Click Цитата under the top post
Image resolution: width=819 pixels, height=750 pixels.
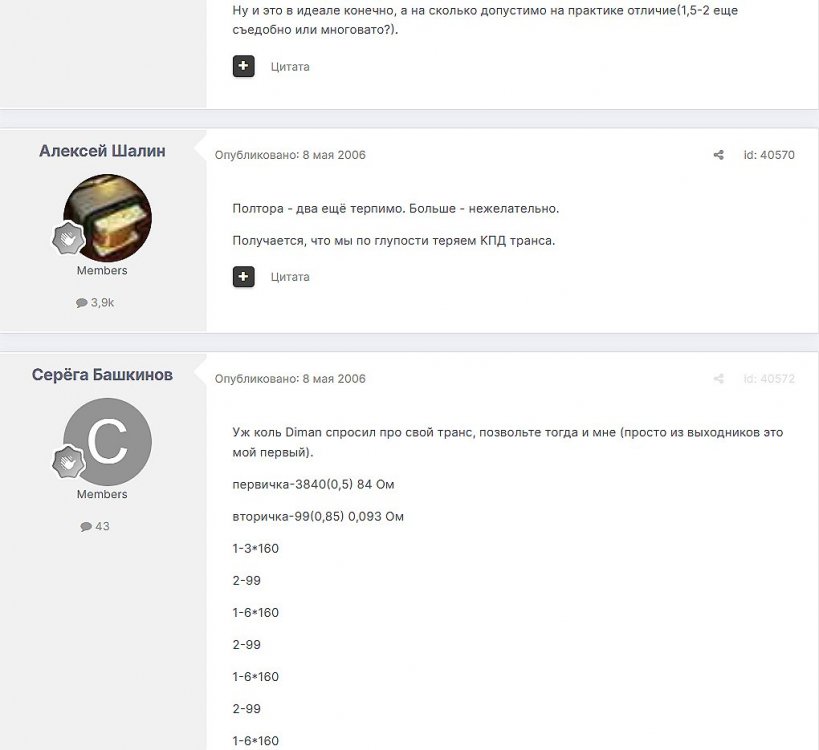(x=290, y=67)
